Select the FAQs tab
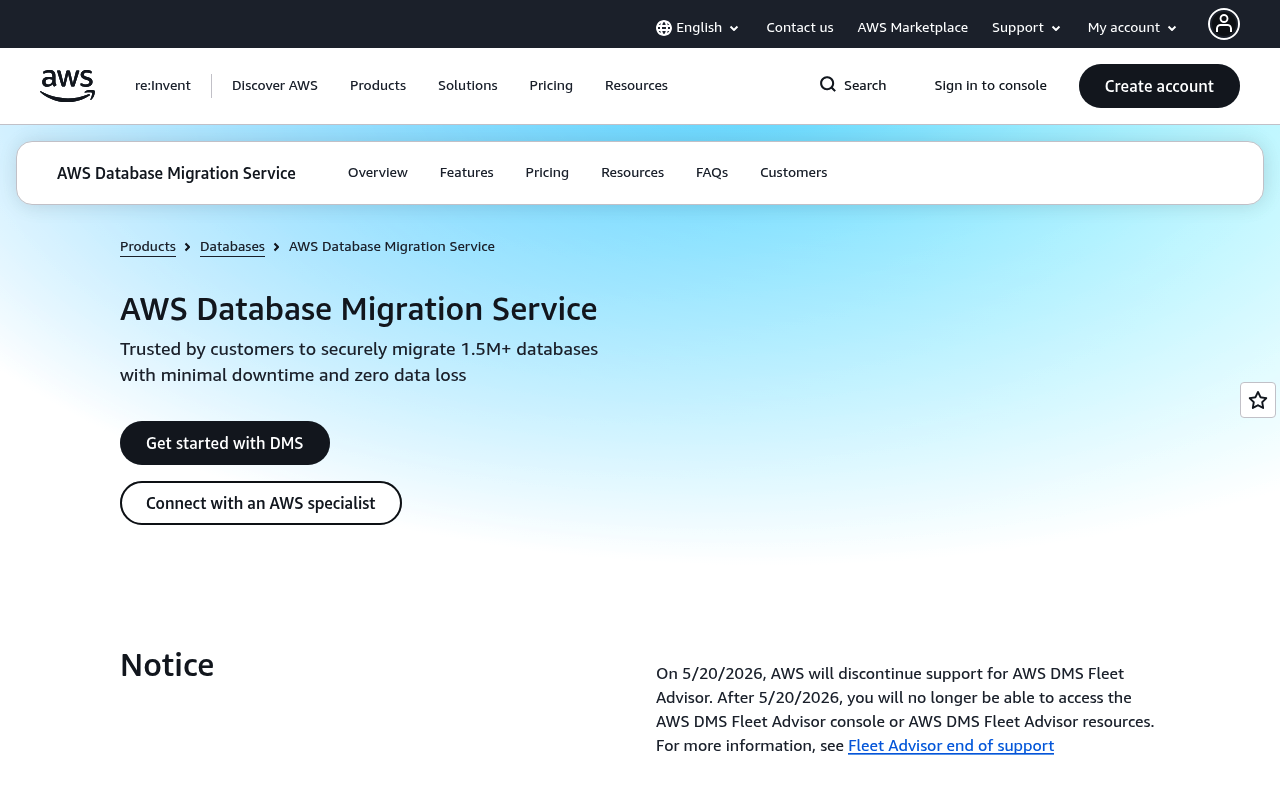Image resolution: width=1280 pixels, height=800 pixels. pos(712,173)
